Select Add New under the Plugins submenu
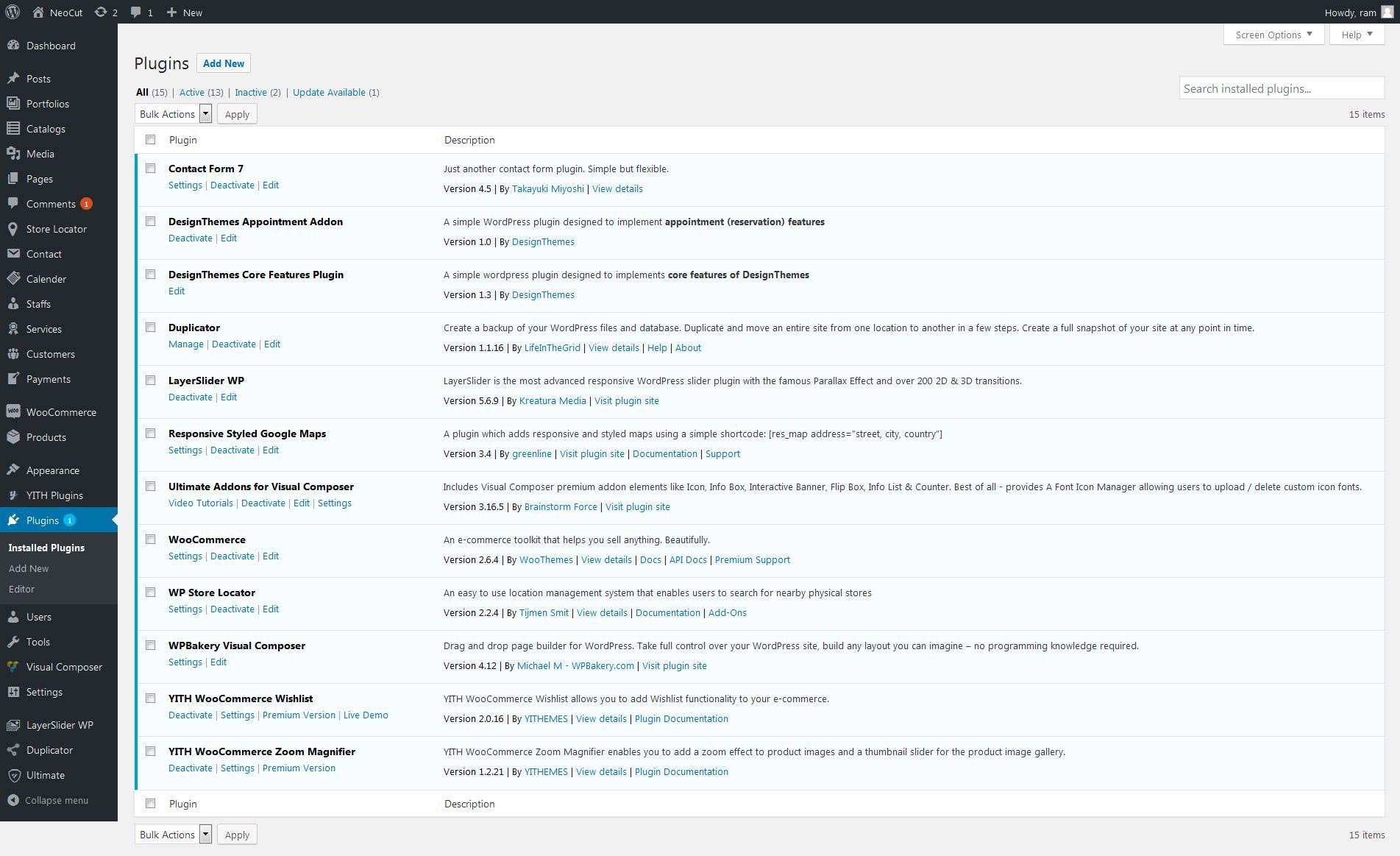The image size is (1400, 856). [x=29, y=568]
